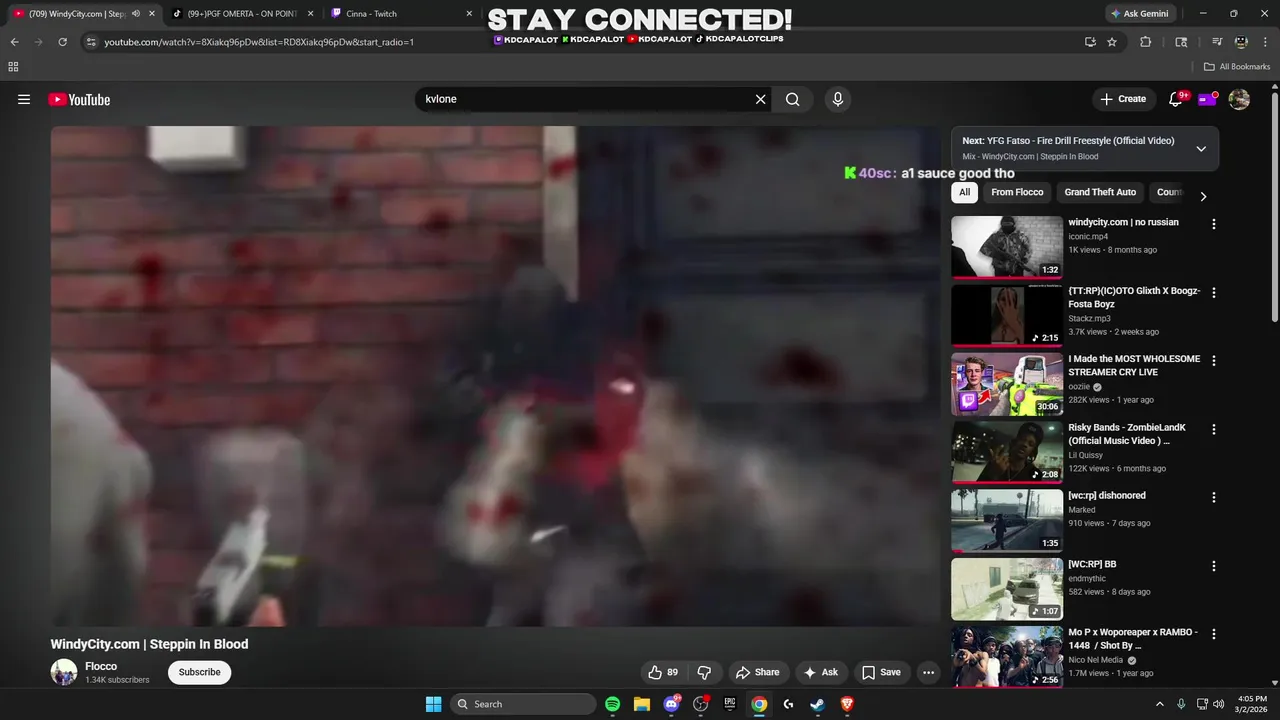Switch to the JPGF OMERTA TikTok tab

pyautogui.click(x=243, y=14)
